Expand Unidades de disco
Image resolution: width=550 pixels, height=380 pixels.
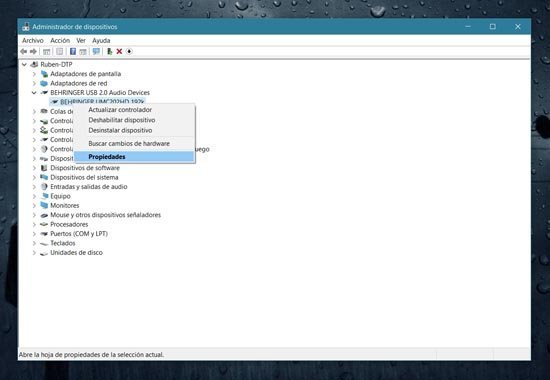pos(34,253)
